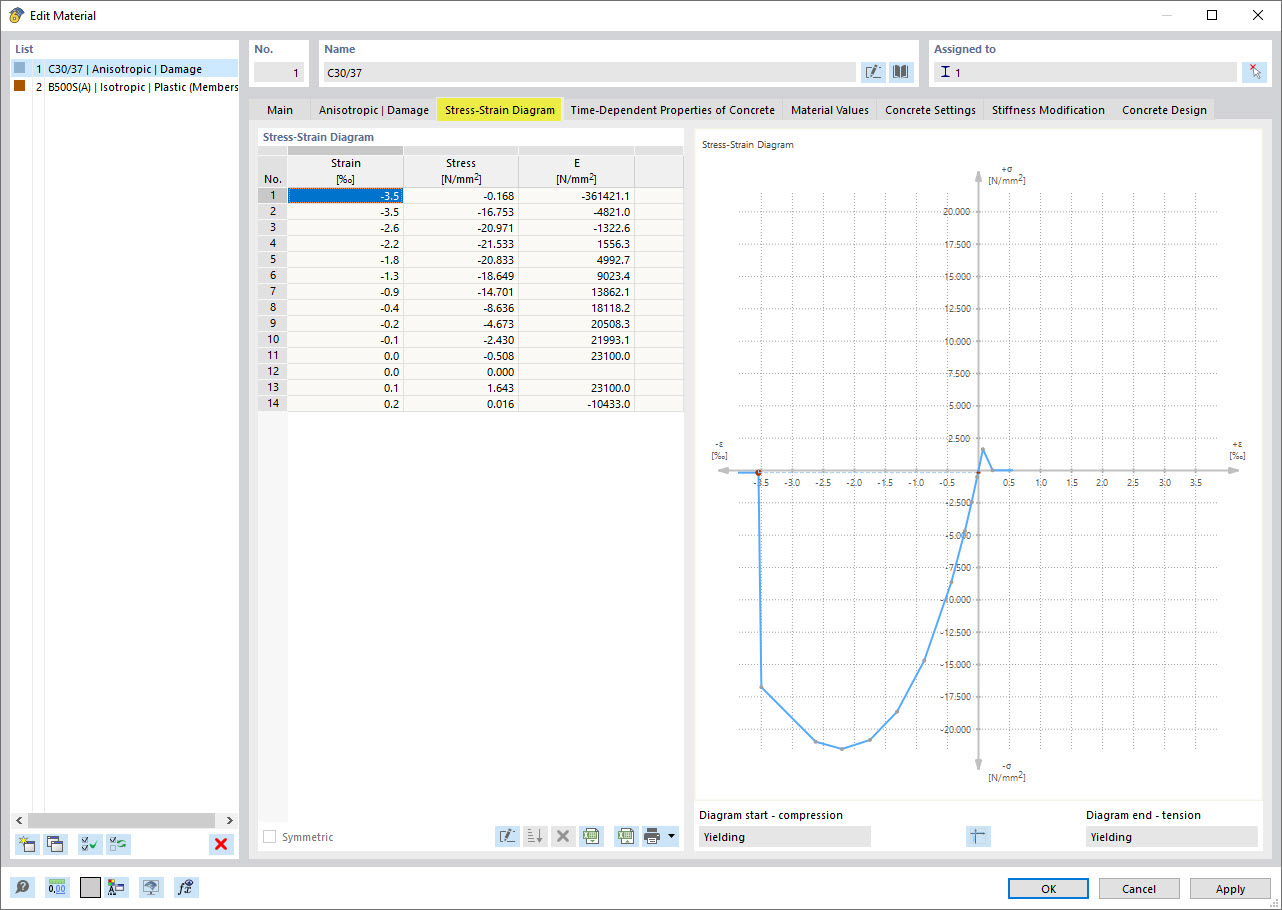Select the B500S(A) material in the list
1282x910 pixels.
tap(120, 87)
